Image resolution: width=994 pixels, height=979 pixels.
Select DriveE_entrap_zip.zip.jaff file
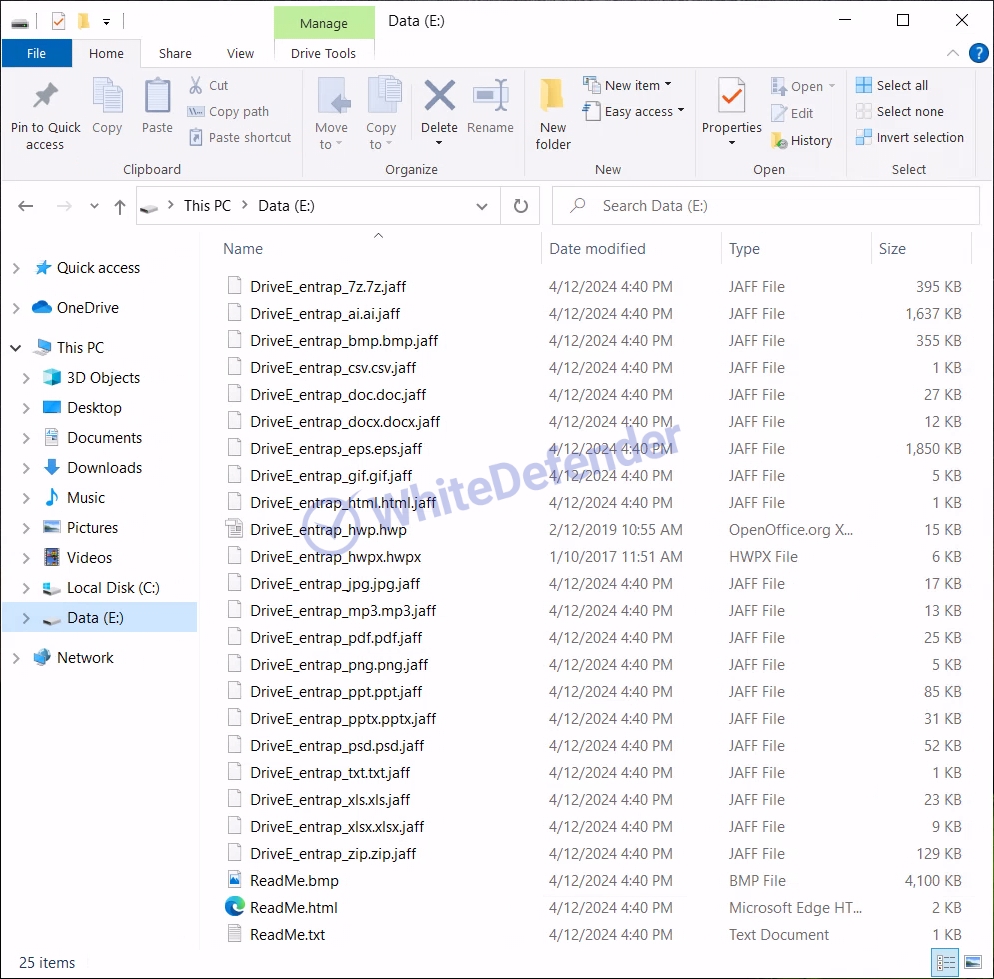point(333,854)
